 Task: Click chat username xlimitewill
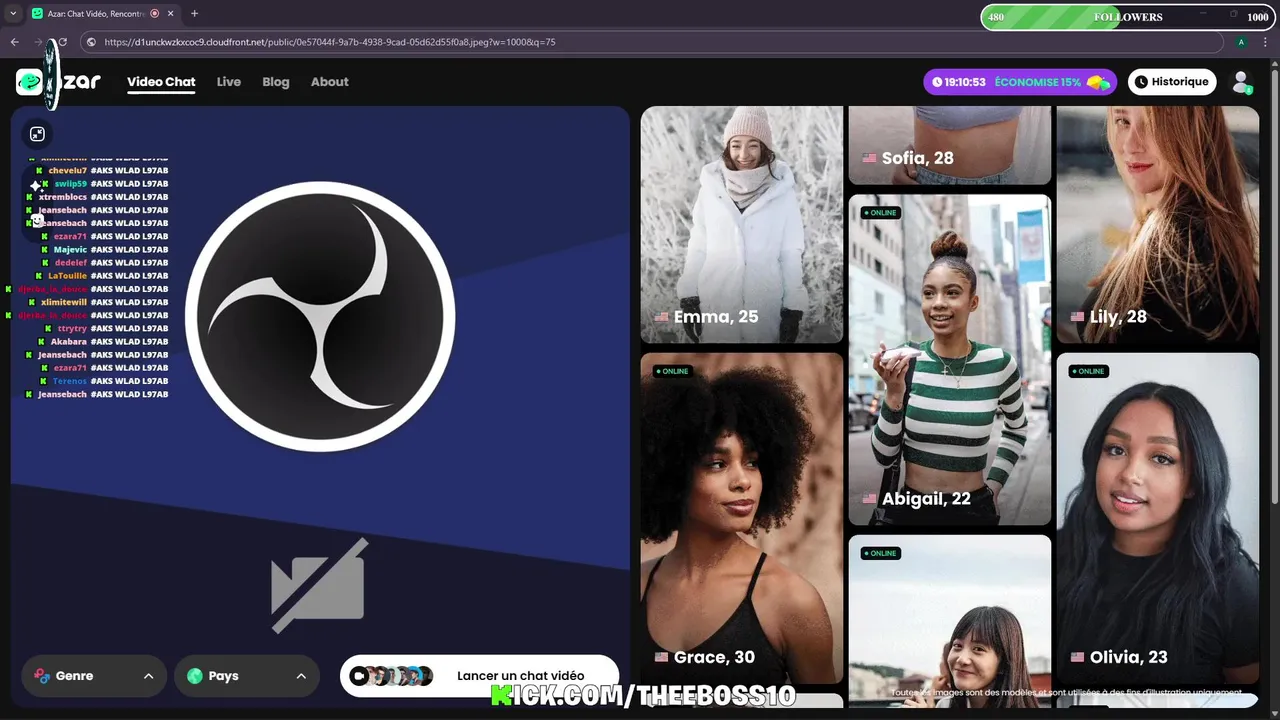tap(64, 302)
